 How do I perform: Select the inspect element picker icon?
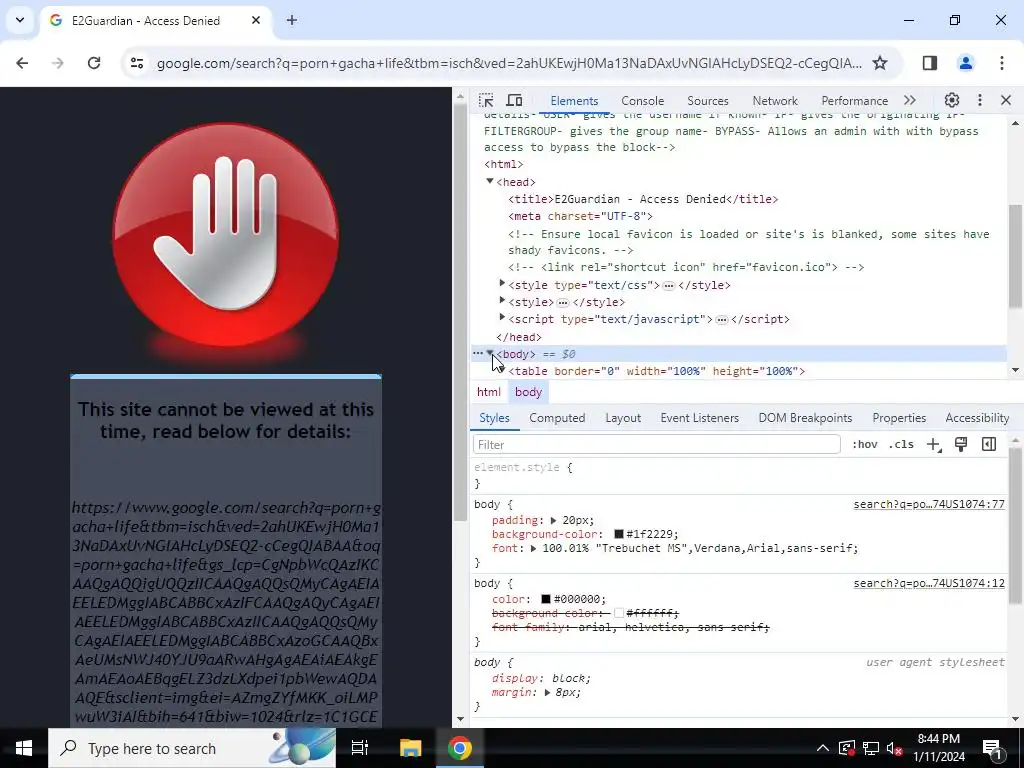click(486, 101)
